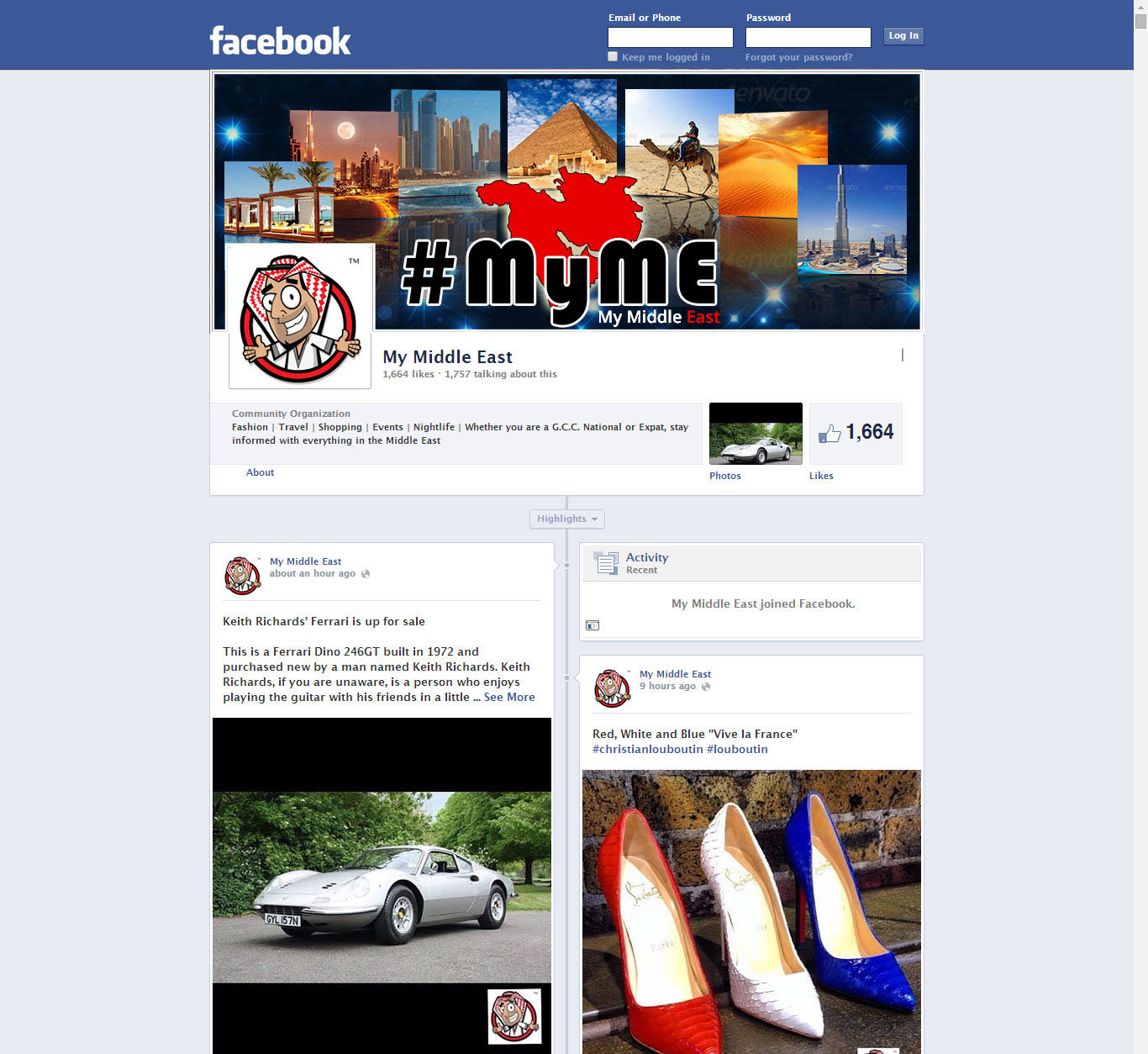The image size is (1148, 1054).
Task: Expand the Highlights dropdown
Action: tap(567, 519)
